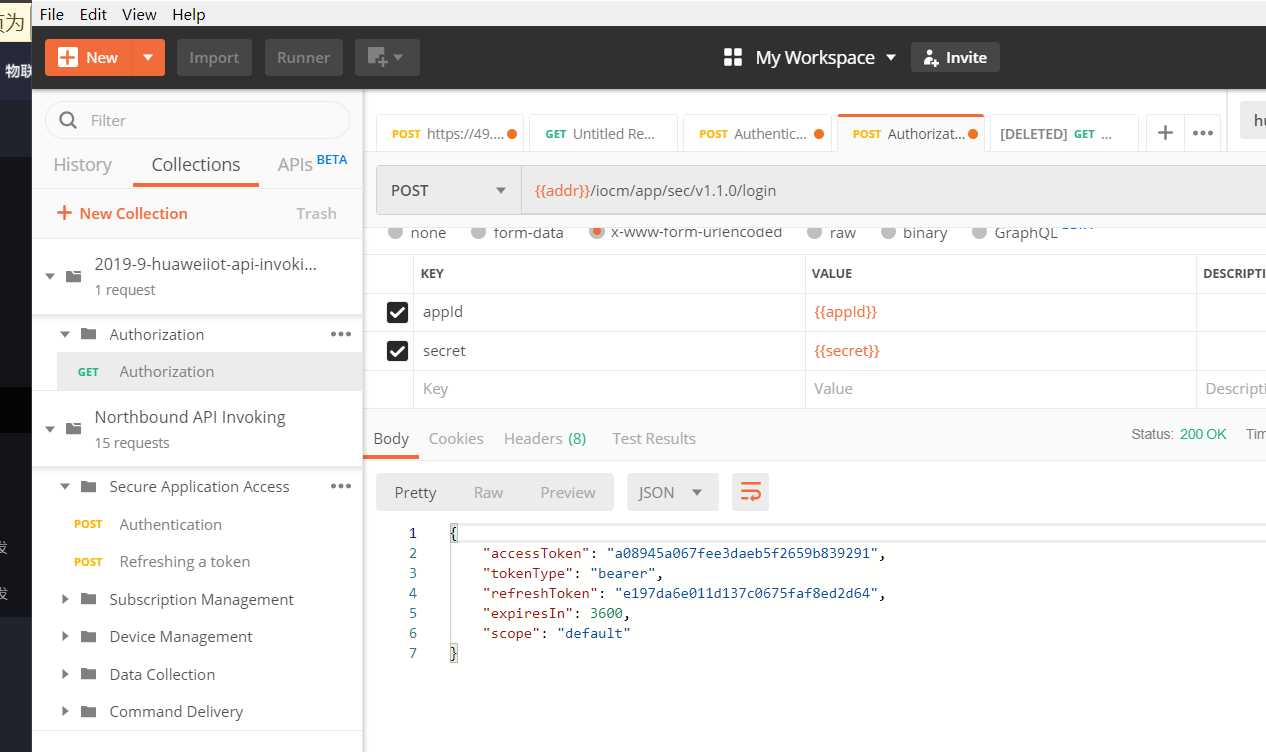Click the Import button
Screen dimensions: 1266x752
coord(214,58)
